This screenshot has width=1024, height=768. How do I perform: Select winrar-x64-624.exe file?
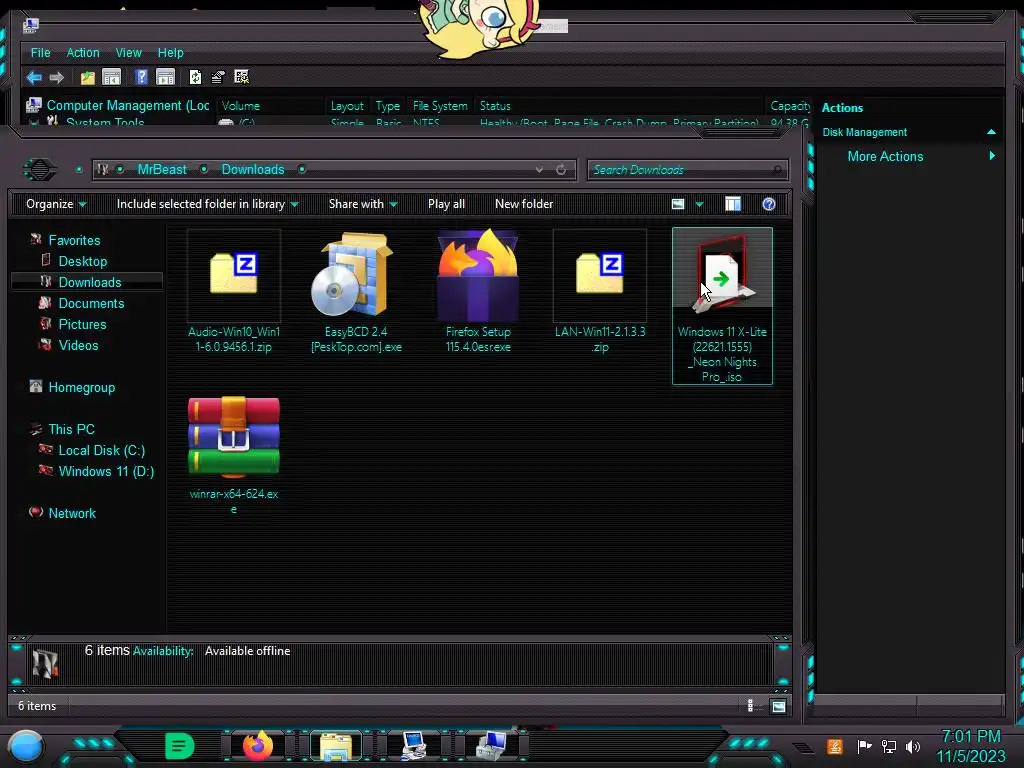point(234,455)
